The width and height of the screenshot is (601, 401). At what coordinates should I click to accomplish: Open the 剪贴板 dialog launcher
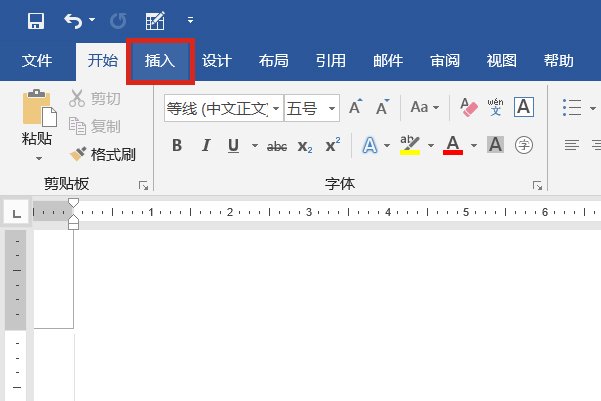(144, 186)
